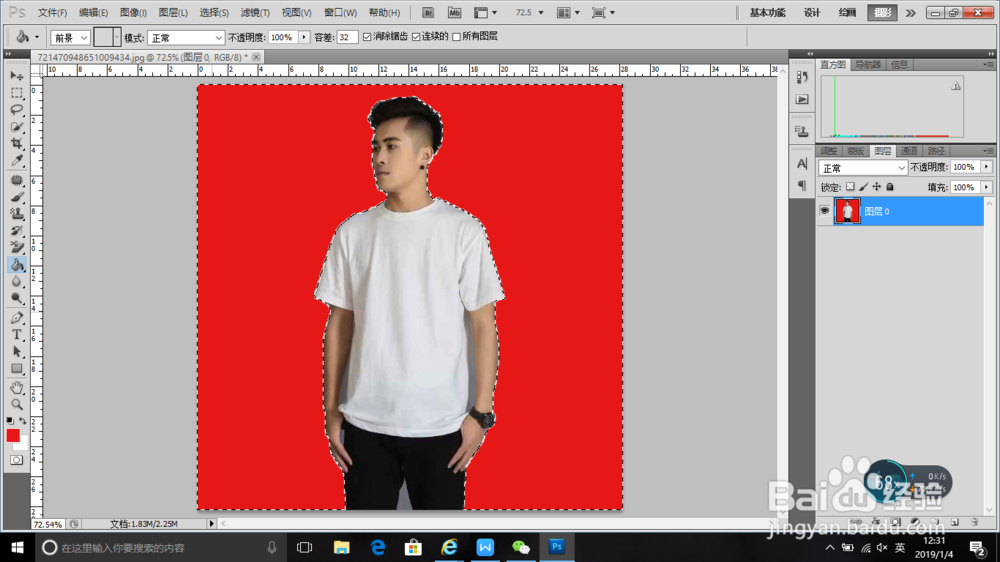Click the tolerance input field (容差)
Viewport: 1000px width, 562px height.
tap(347, 38)
